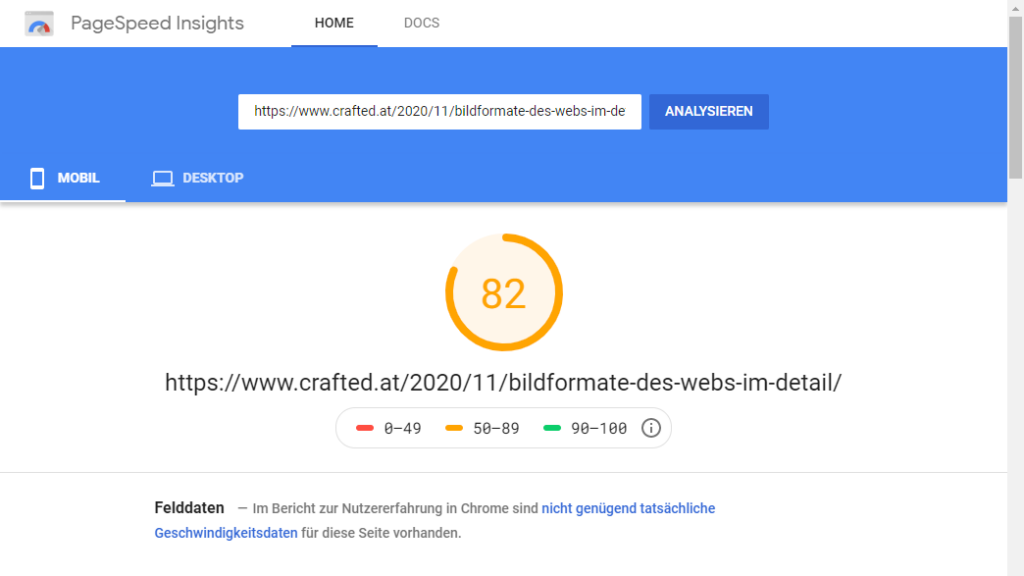Open the HOME tab

coord(334,23)
